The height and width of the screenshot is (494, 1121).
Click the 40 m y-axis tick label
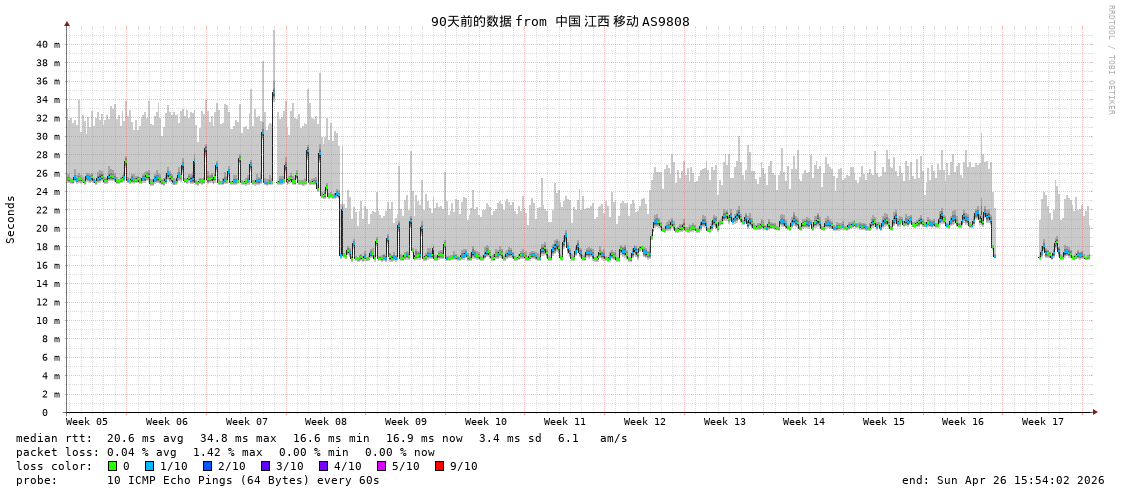tap(48, 45)
